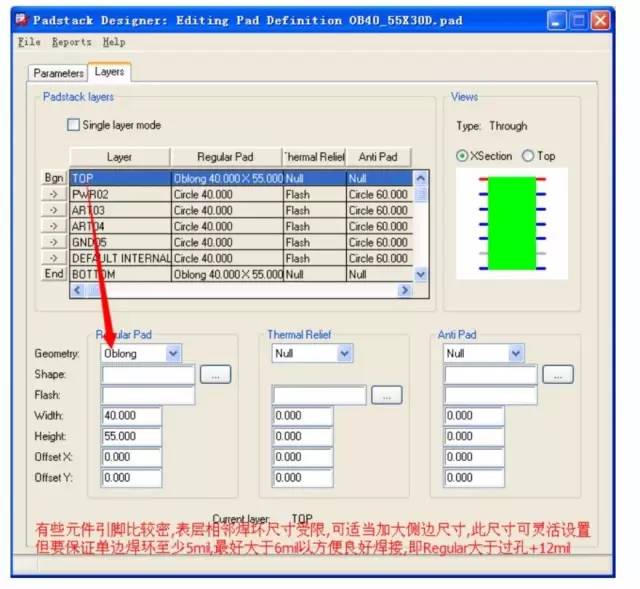The height and width of the screenshot is (589, 640).
Task: Click the Regular Pad column header
Action: (226, 157)
